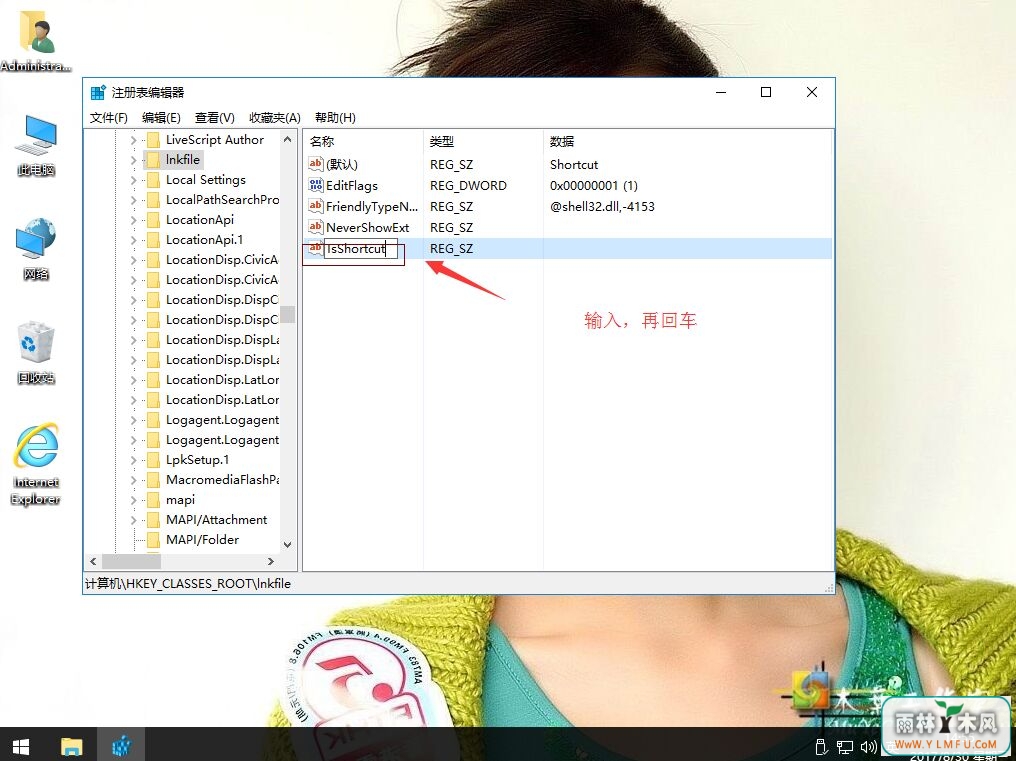Click the network tray icon
1016x761 pixels.
coord(844,747)
